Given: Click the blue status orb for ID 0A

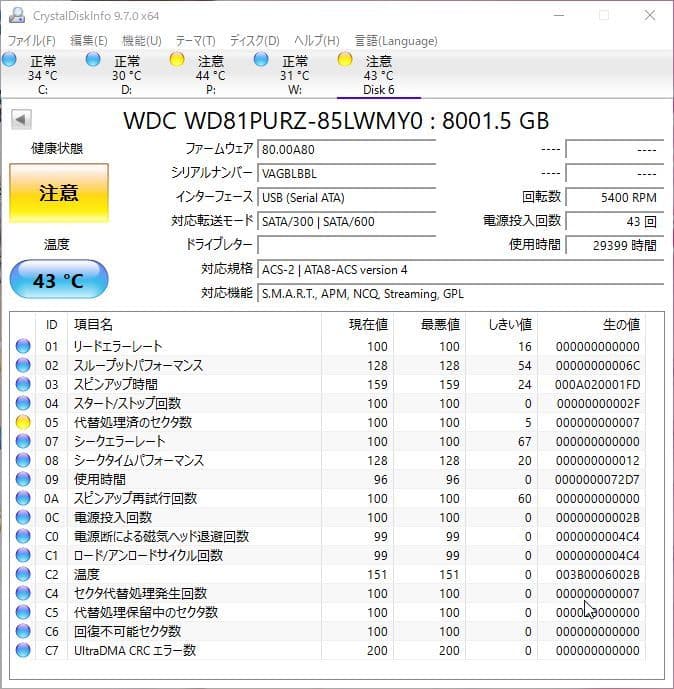Looking at the screenshot, I should click(23, 498).
